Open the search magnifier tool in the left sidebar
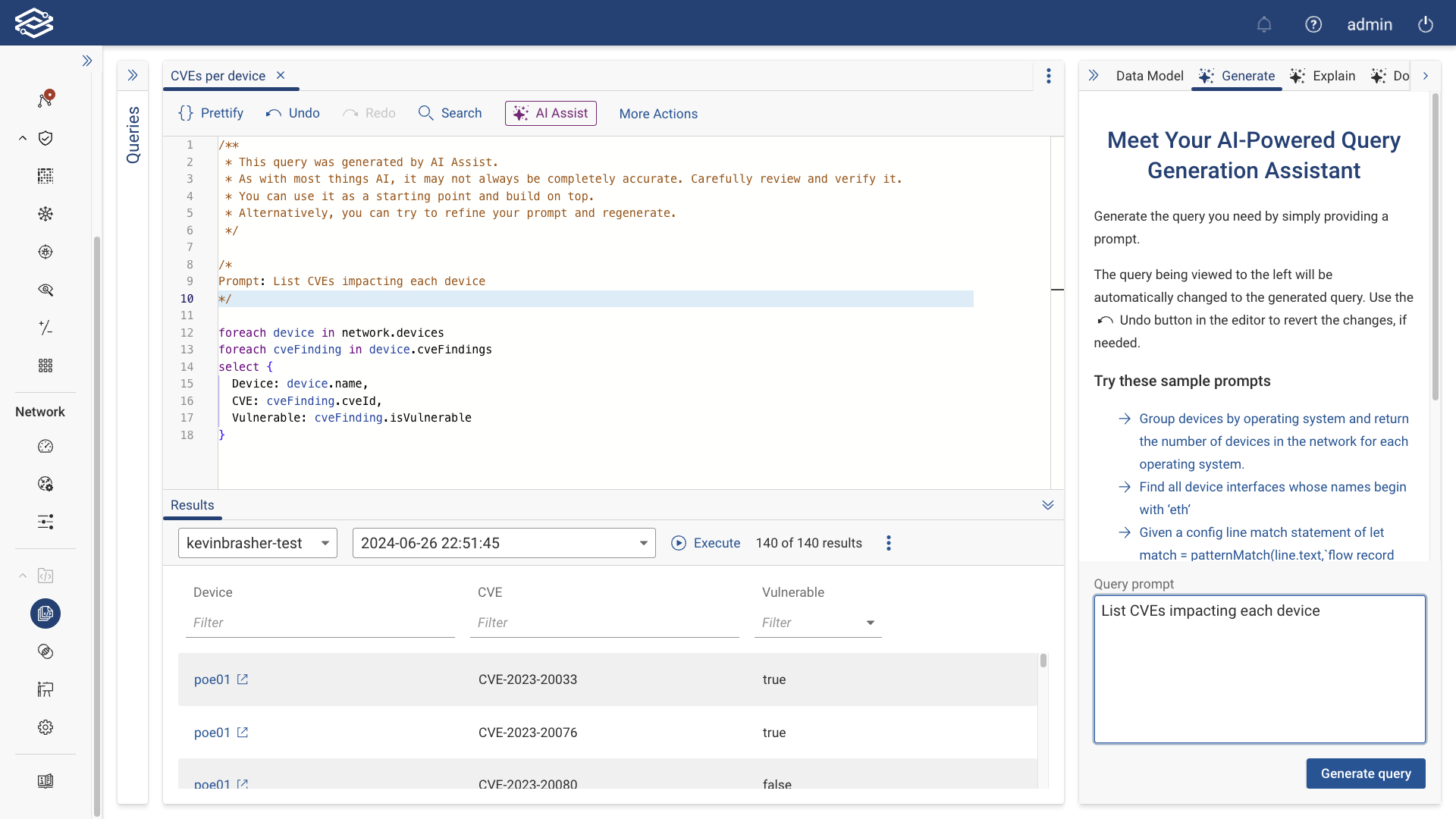Viewport: 1456px width, 819px height. point(45,290)
